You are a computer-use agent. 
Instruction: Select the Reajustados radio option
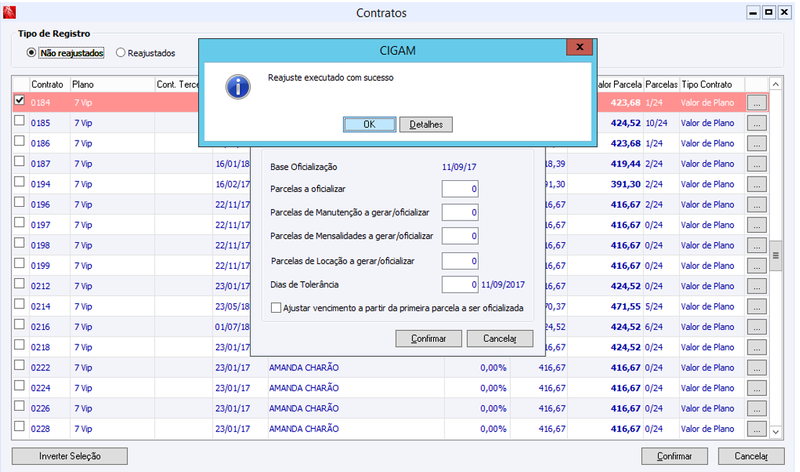[120, 53]
